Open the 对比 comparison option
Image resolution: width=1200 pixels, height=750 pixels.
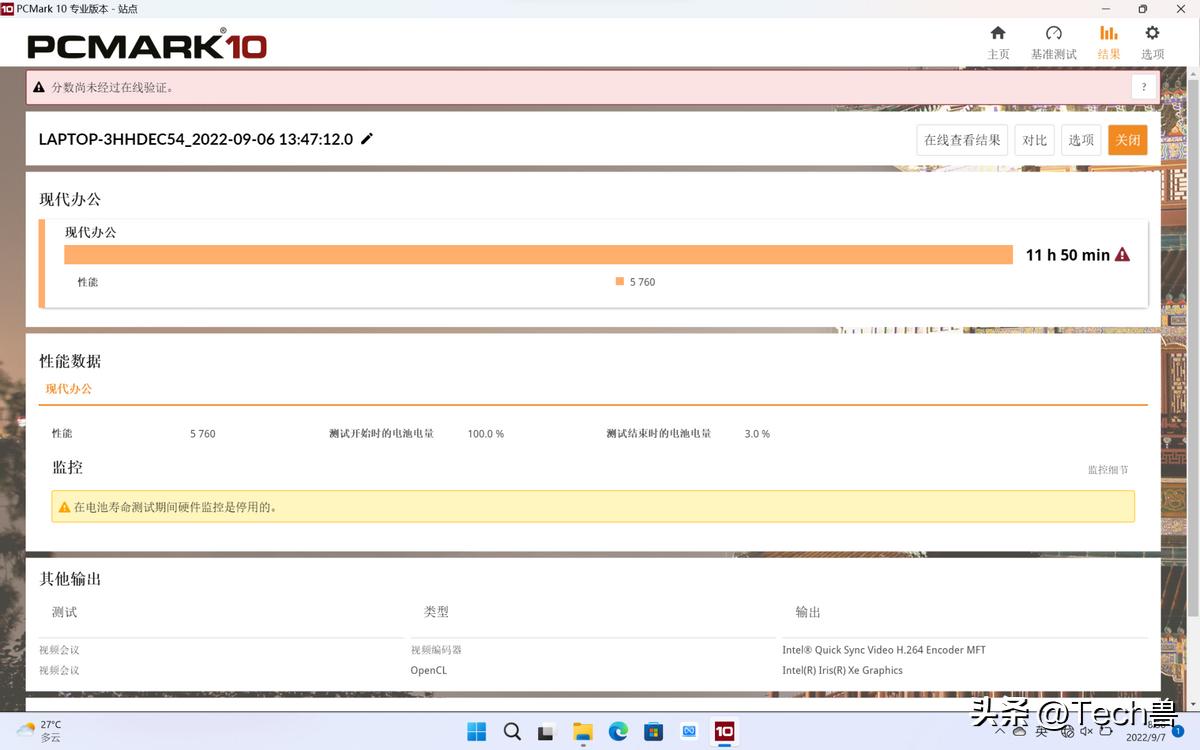[1034, 139]
